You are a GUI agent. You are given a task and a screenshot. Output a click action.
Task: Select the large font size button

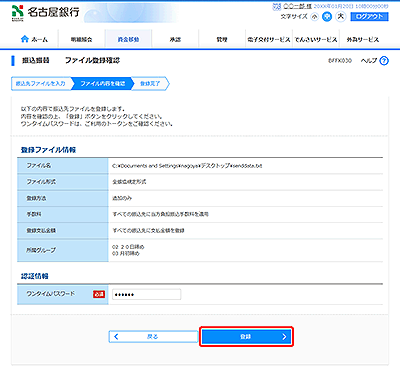click(340, 17)
